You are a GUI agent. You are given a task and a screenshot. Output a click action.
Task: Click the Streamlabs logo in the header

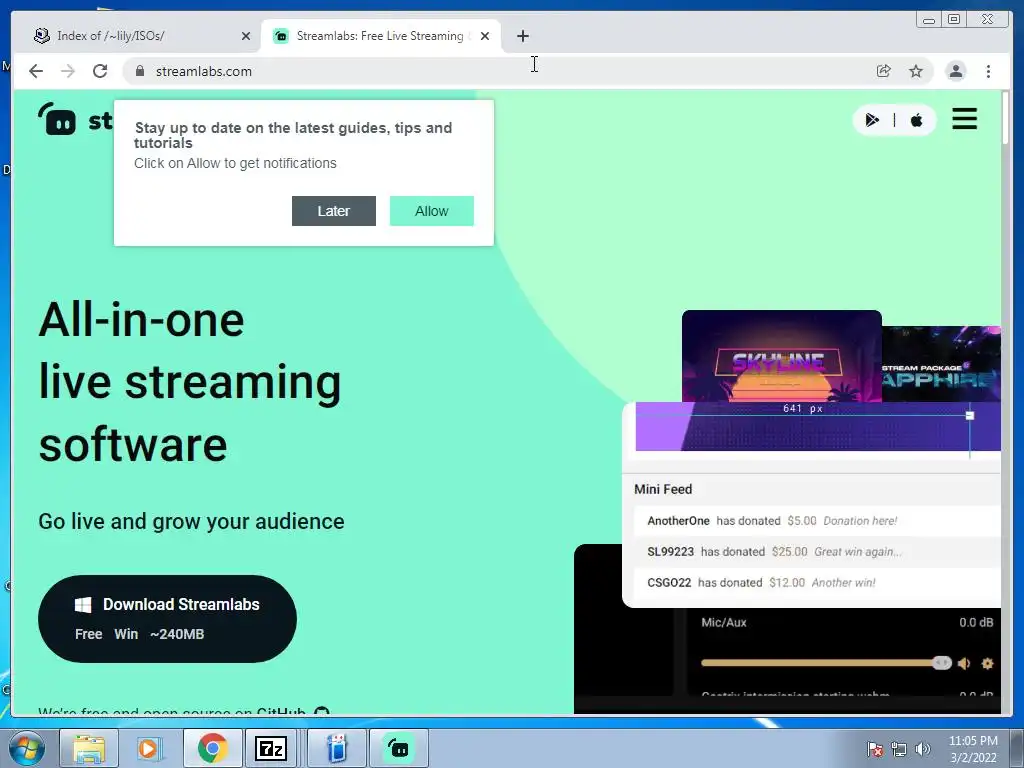tap(75, 120)
